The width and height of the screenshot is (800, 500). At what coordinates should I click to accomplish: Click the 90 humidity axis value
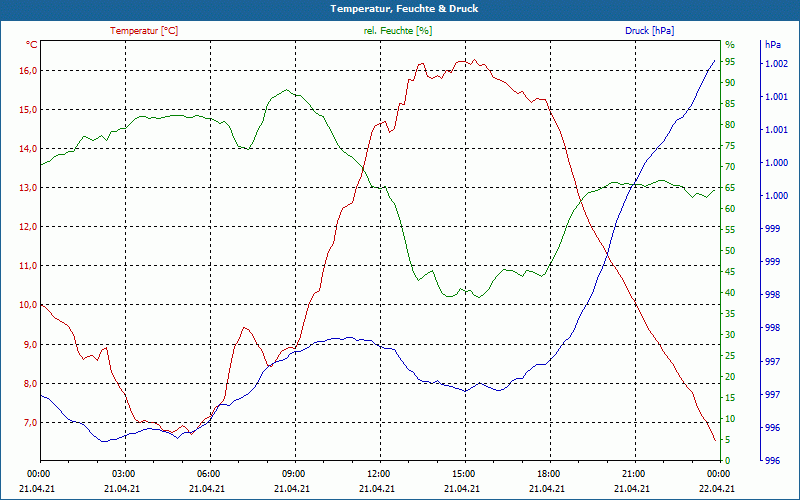730,83
